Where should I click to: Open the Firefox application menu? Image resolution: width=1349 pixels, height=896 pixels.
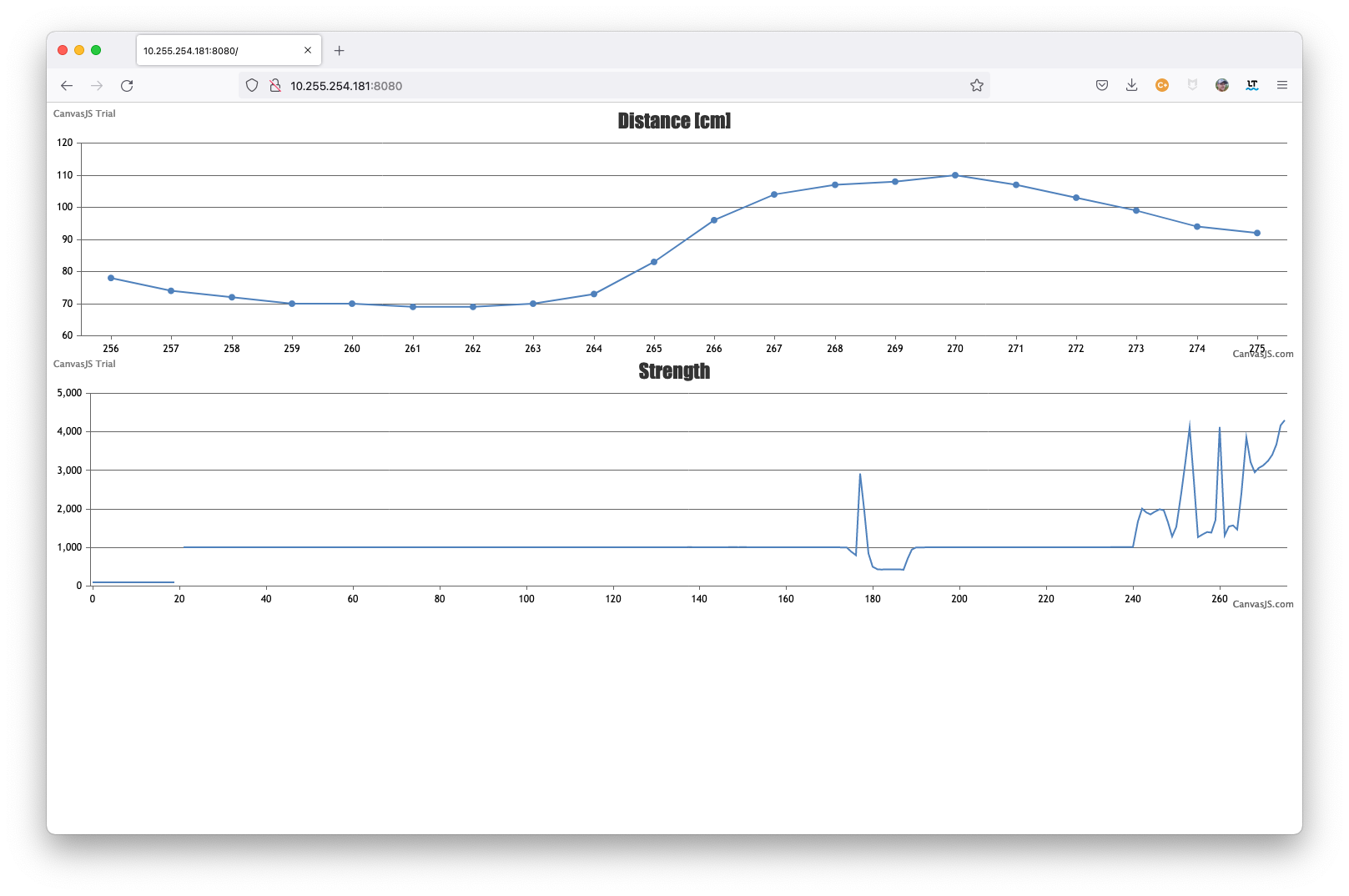pos(1282,85)
